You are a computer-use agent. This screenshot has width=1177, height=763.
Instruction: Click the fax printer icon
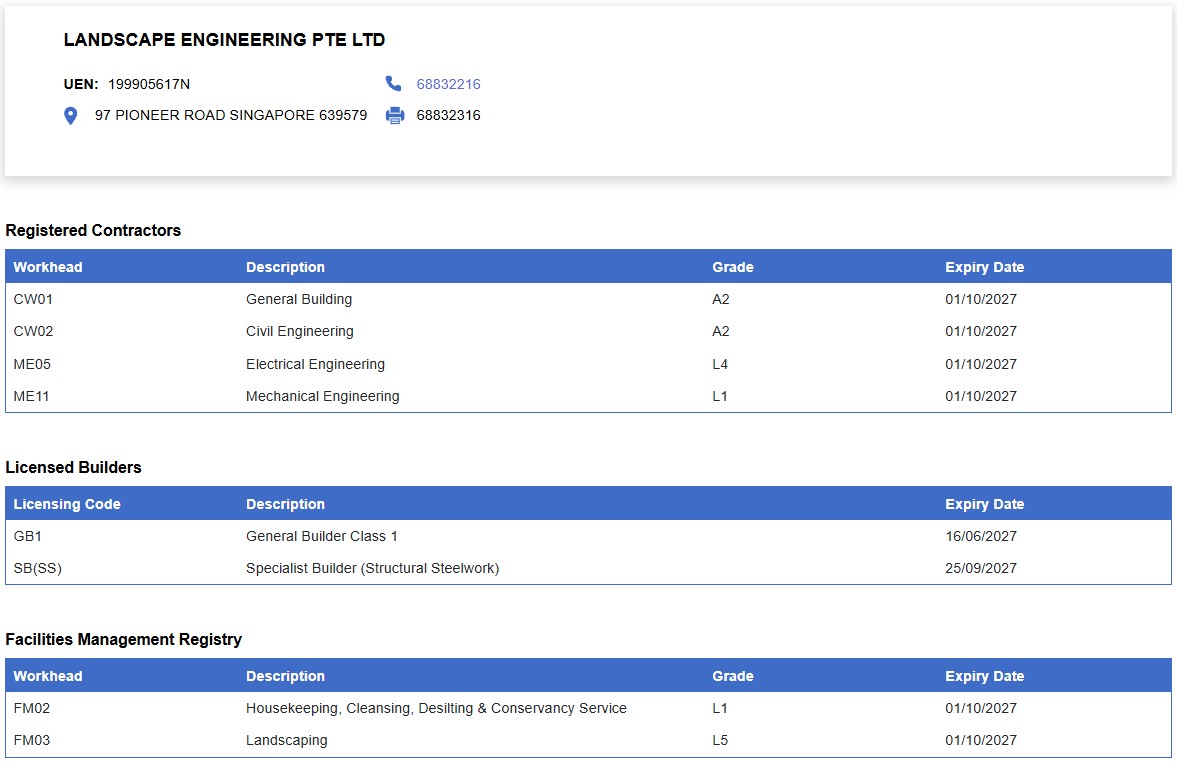click(395, 116)
